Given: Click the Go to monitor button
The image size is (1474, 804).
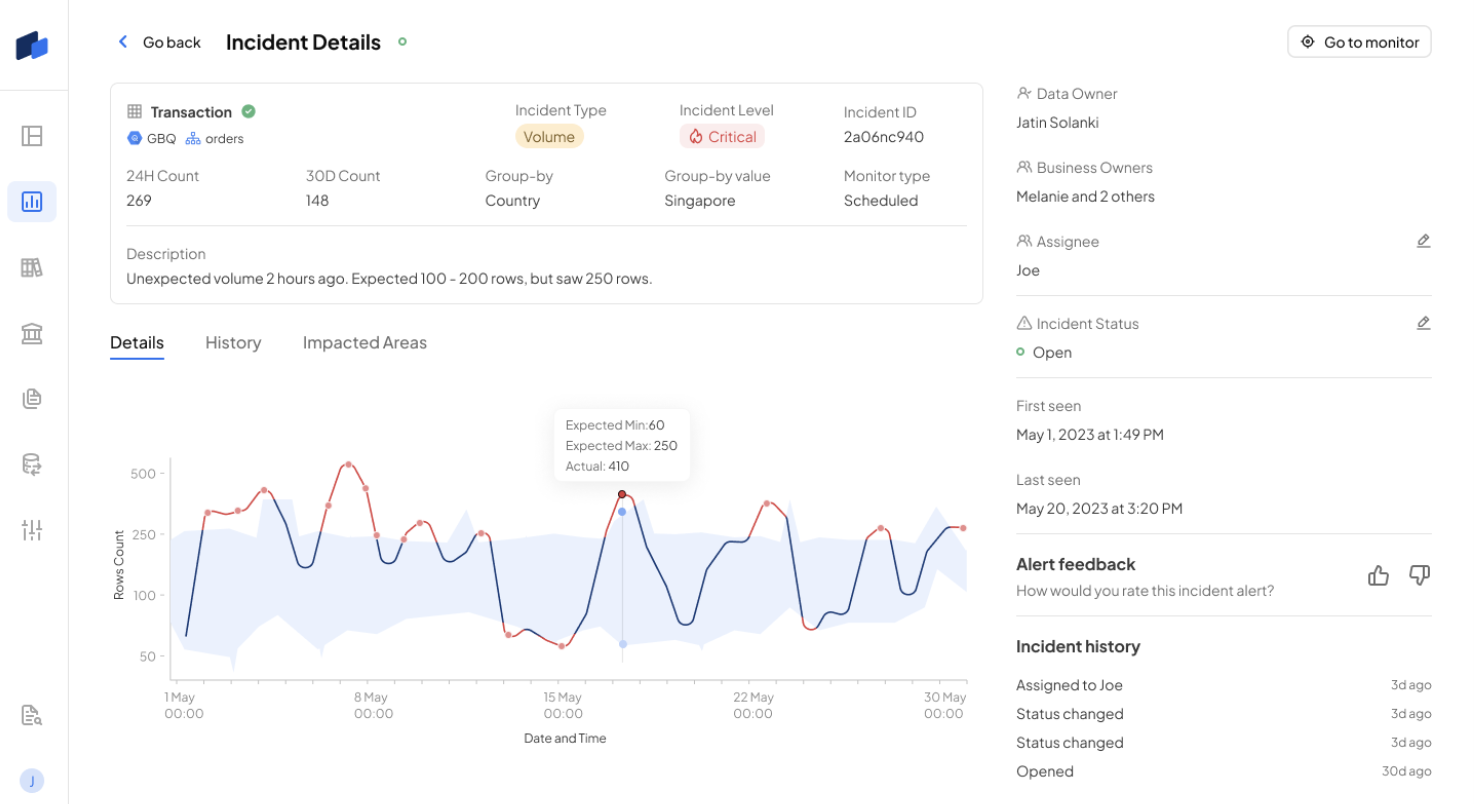Looking at the screenshot, I should click(x=1359, y=42).
